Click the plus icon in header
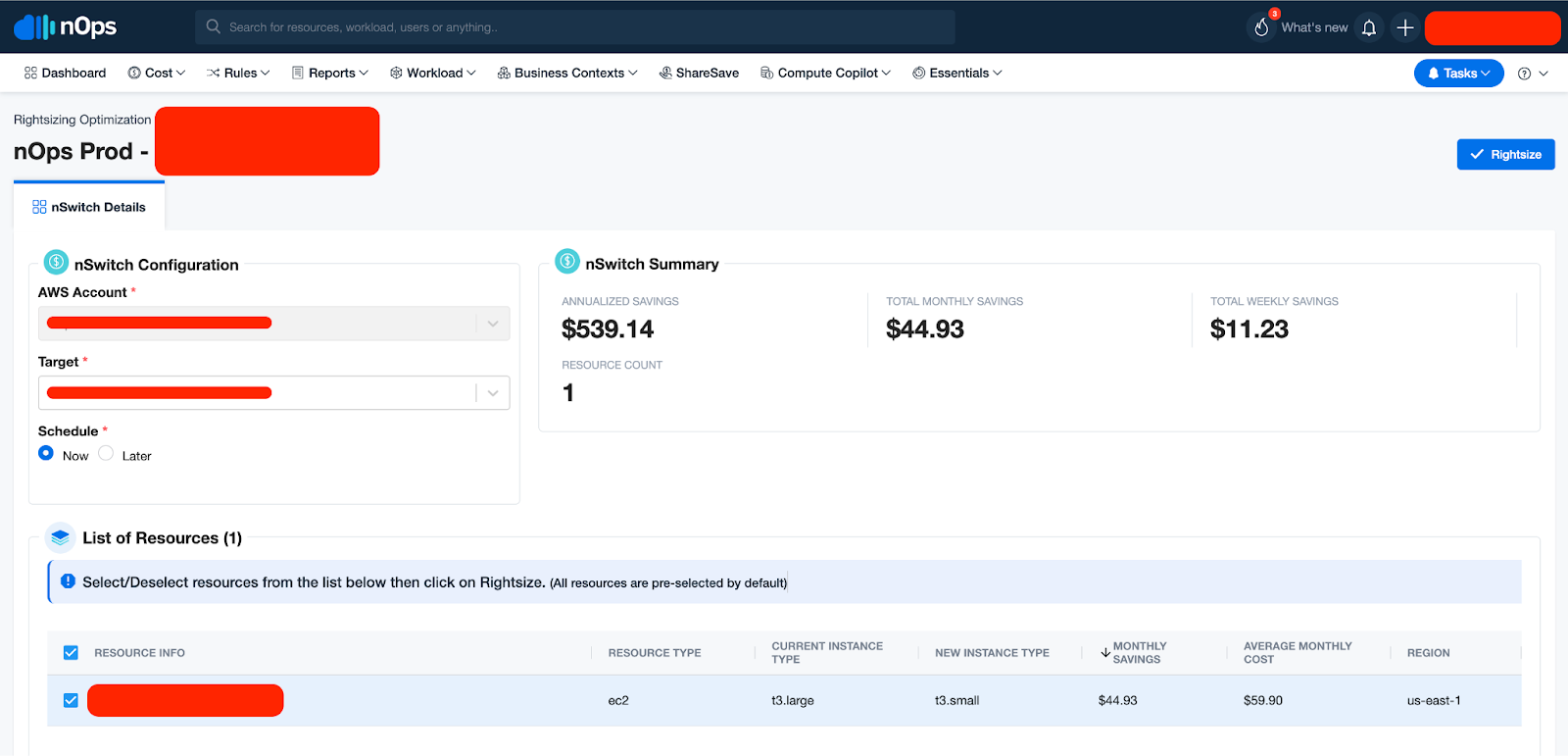1568x756 pixels. [1404, 28]
